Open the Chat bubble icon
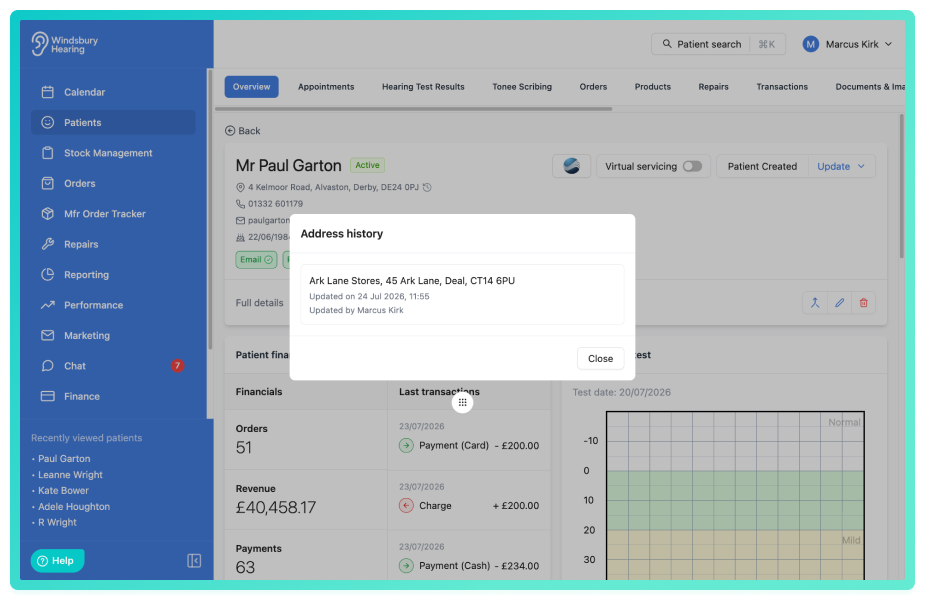The height and width of the screenshot is (600, 925). pyautogui.click(x=48, y=366)
